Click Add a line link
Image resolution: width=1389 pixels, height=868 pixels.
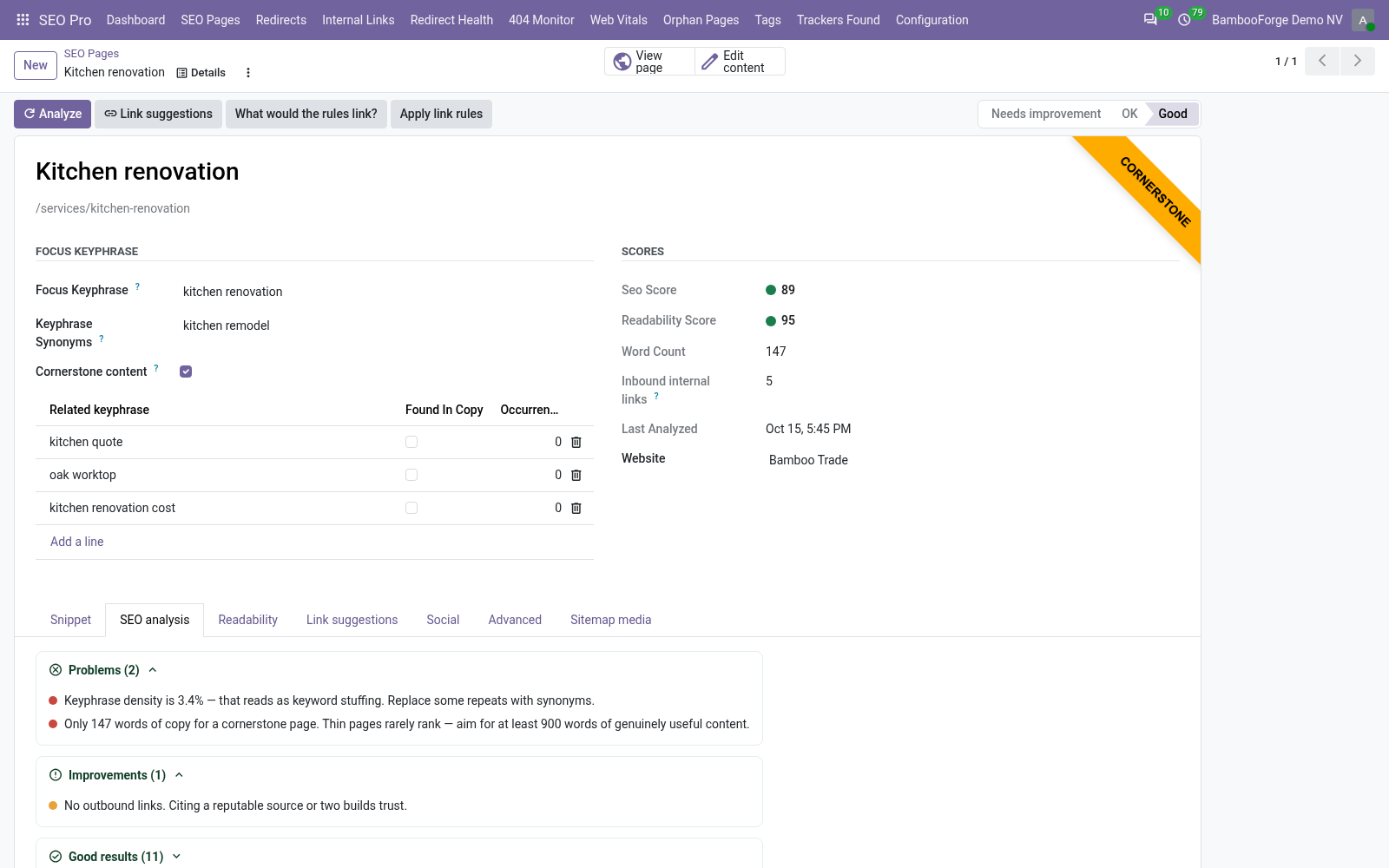click(x=76, y=542)
